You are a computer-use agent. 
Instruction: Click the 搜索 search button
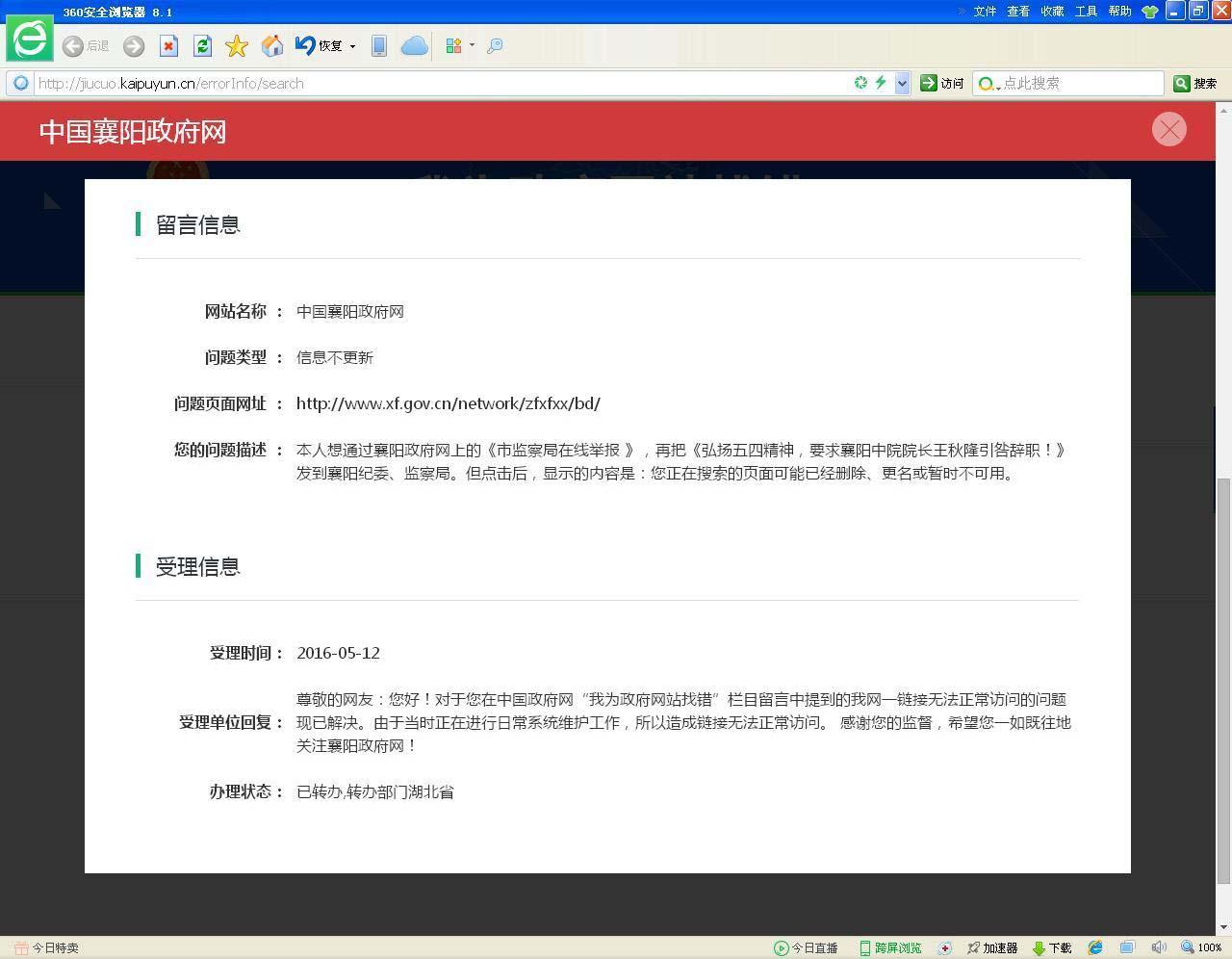point(1194,83)
